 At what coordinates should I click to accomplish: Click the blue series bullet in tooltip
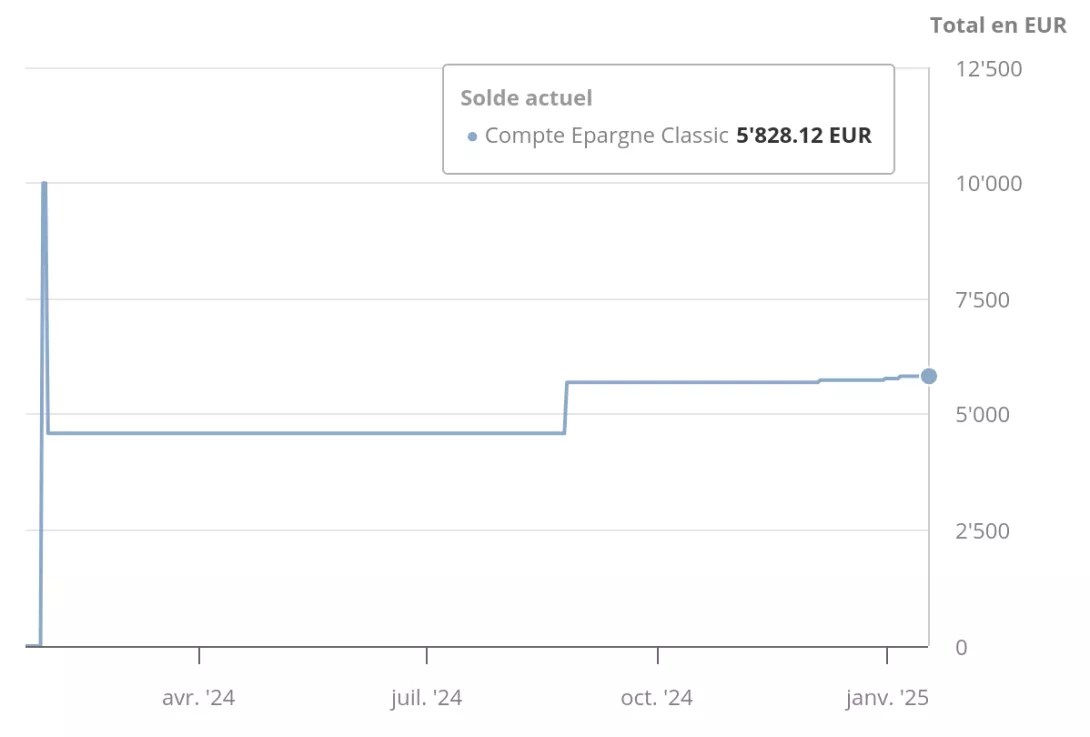[x=472, y=136]
